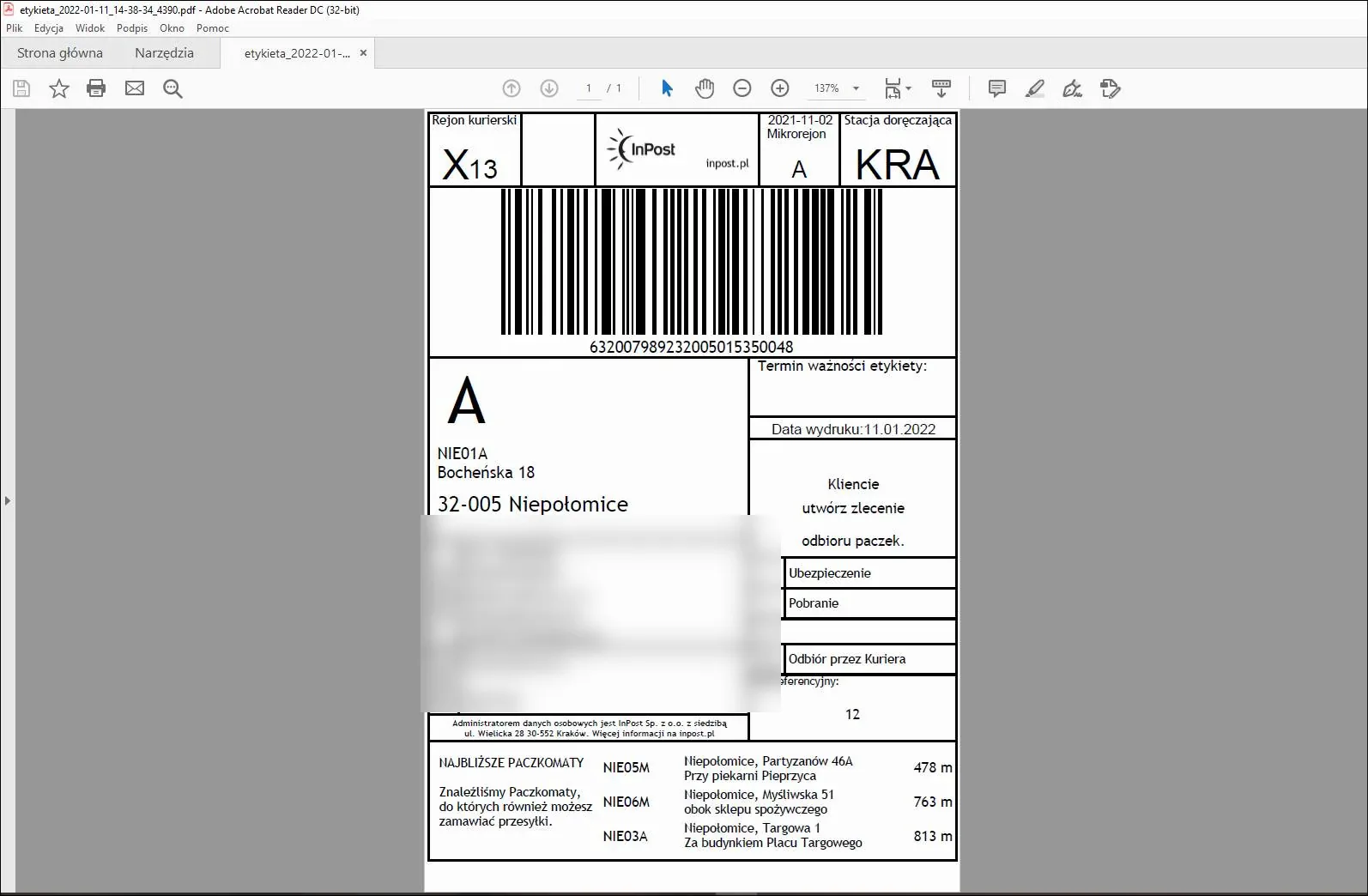
Task: Save the file with the floppy disk icon
Action: [x=21, y=88]
